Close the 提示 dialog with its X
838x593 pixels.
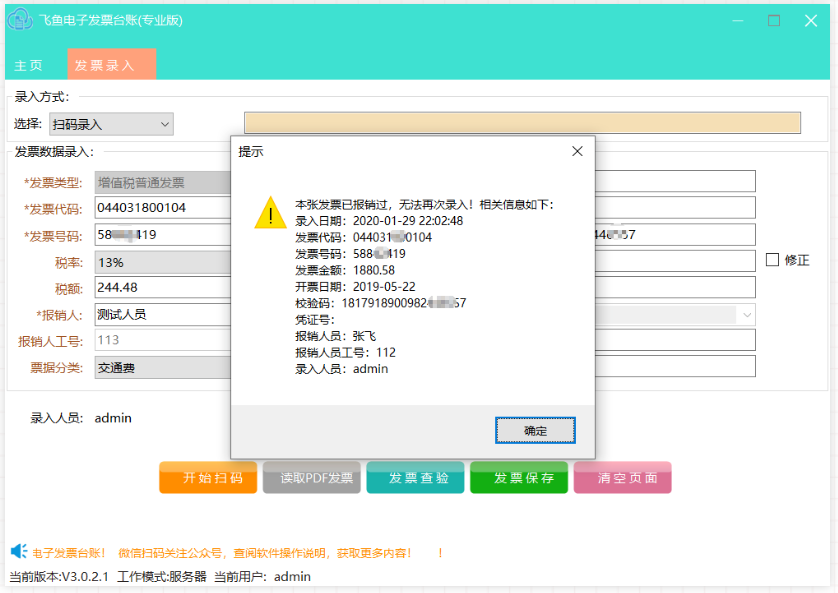coord(577,151)
